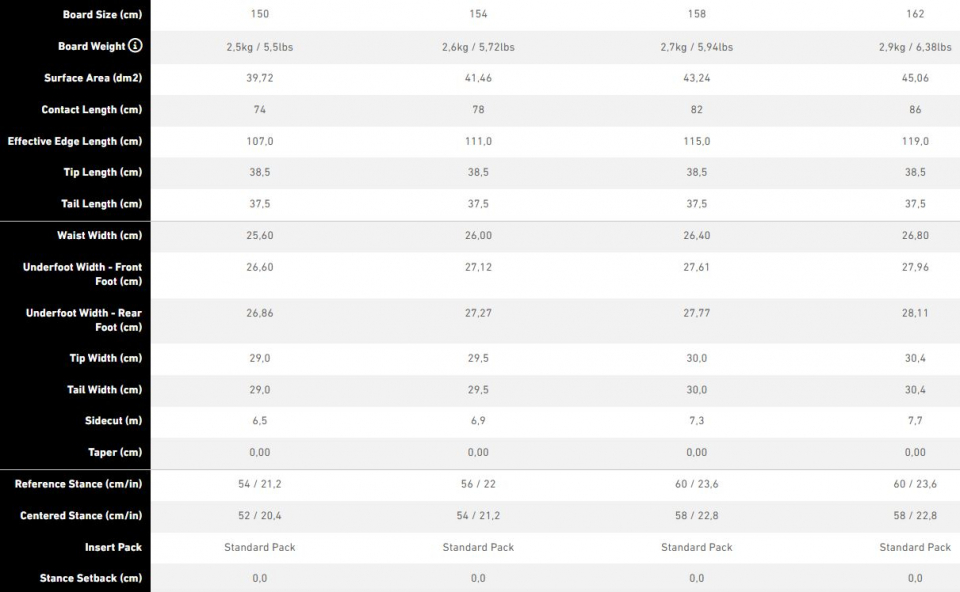Click Underfoot Width - Front Foot label

pos(83,274)
